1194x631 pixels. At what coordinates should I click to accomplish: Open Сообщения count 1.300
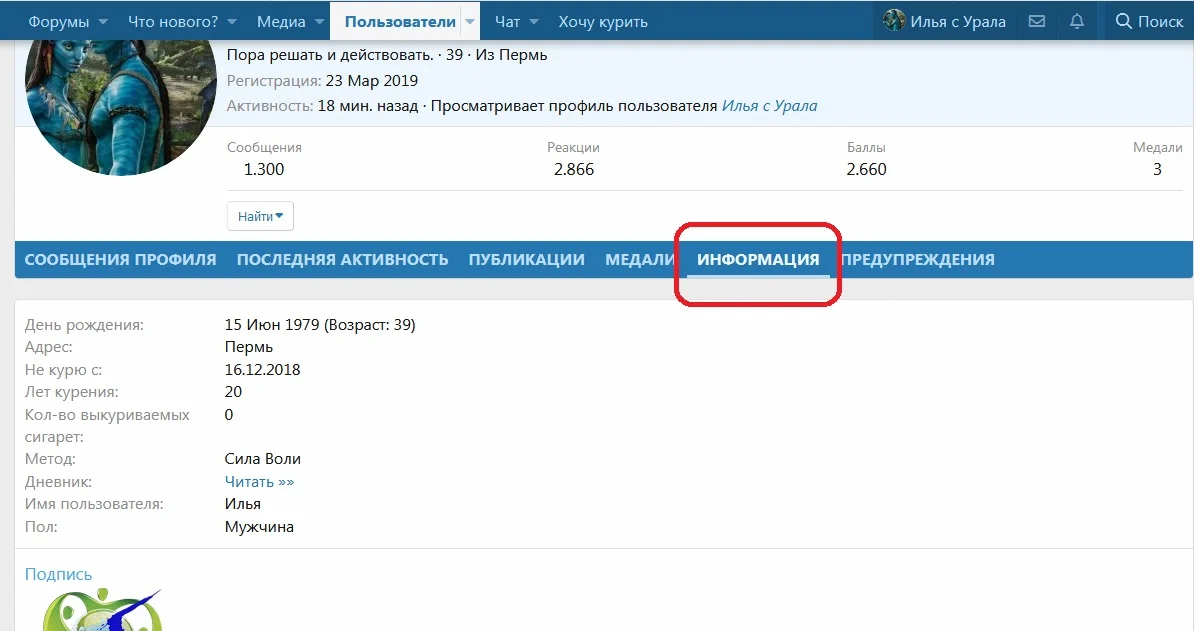(x=263, y=169)
